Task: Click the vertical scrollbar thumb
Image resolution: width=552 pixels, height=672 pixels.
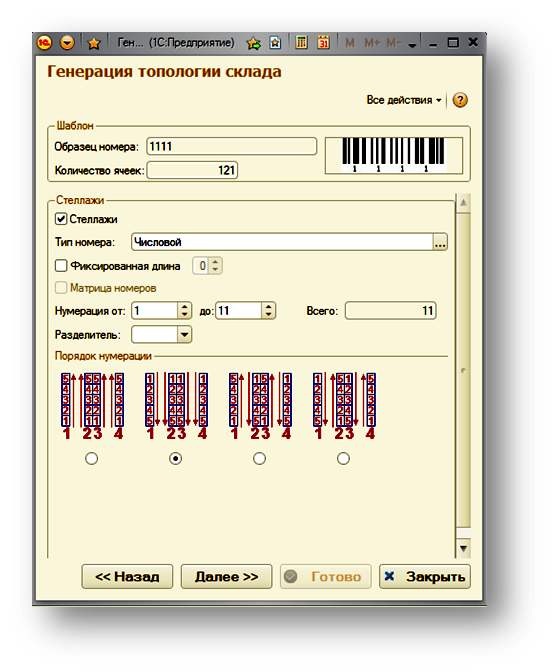Action: coord(463,370)
